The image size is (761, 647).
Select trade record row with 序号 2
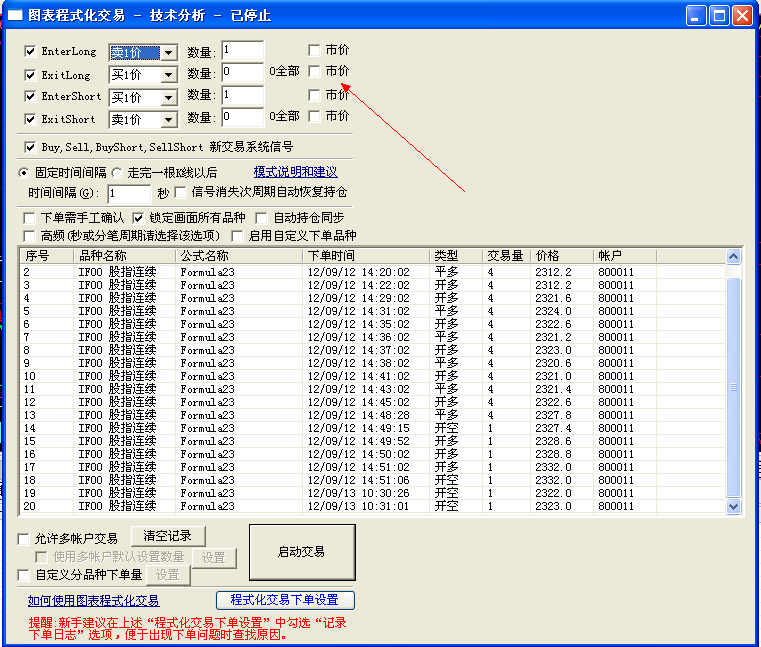point(373,272)
